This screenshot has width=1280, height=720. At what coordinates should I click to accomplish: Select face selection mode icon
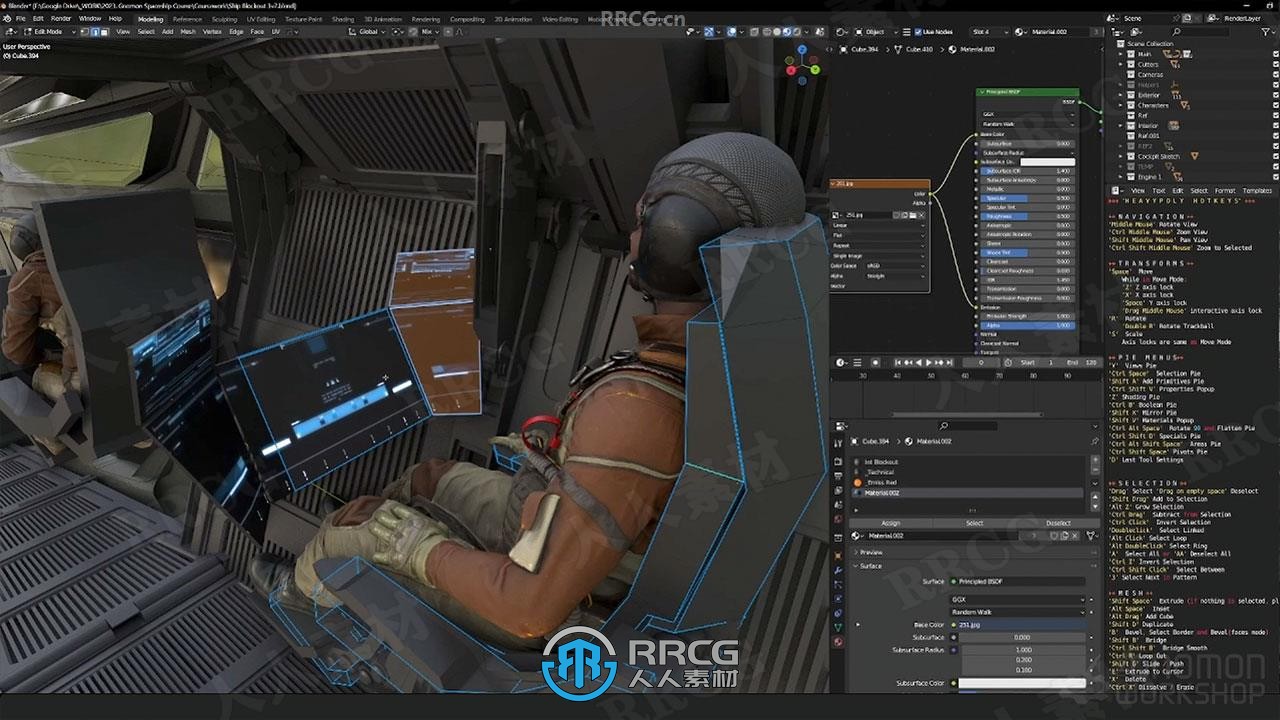tap(105, 31)
